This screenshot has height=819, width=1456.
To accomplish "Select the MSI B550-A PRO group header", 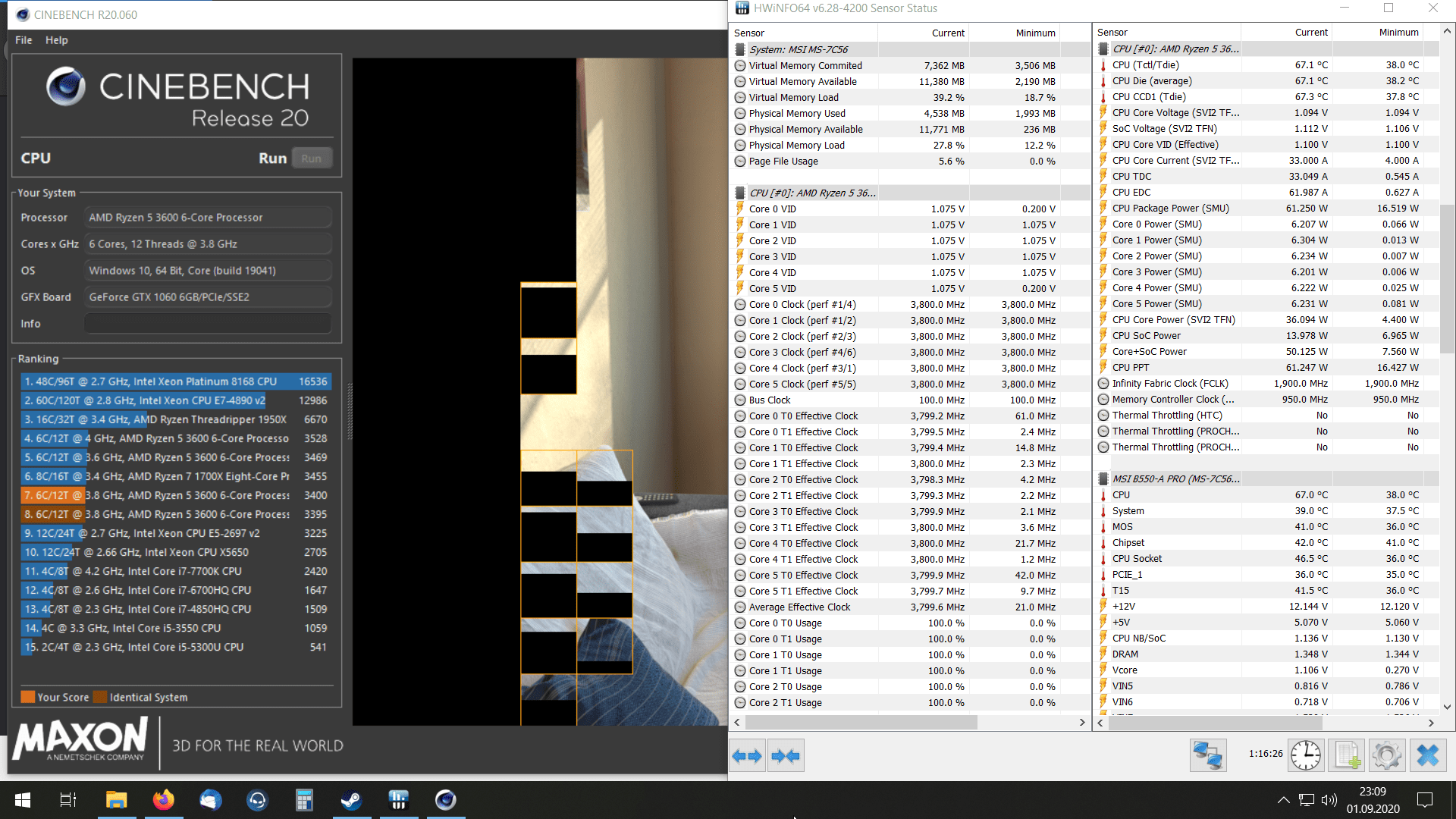I will click(x=1266, y=479).
